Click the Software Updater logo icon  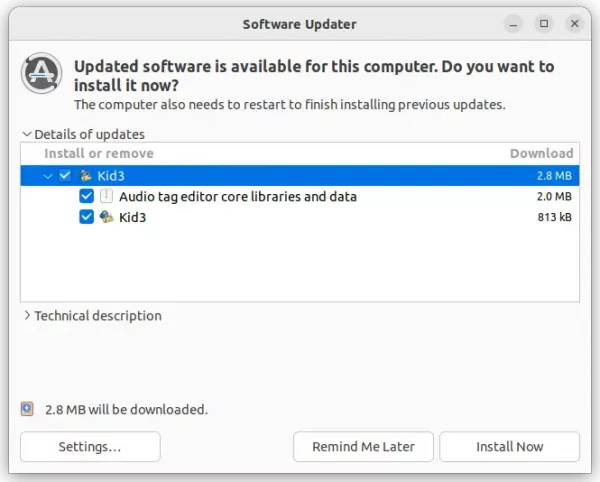coord(42,74)
